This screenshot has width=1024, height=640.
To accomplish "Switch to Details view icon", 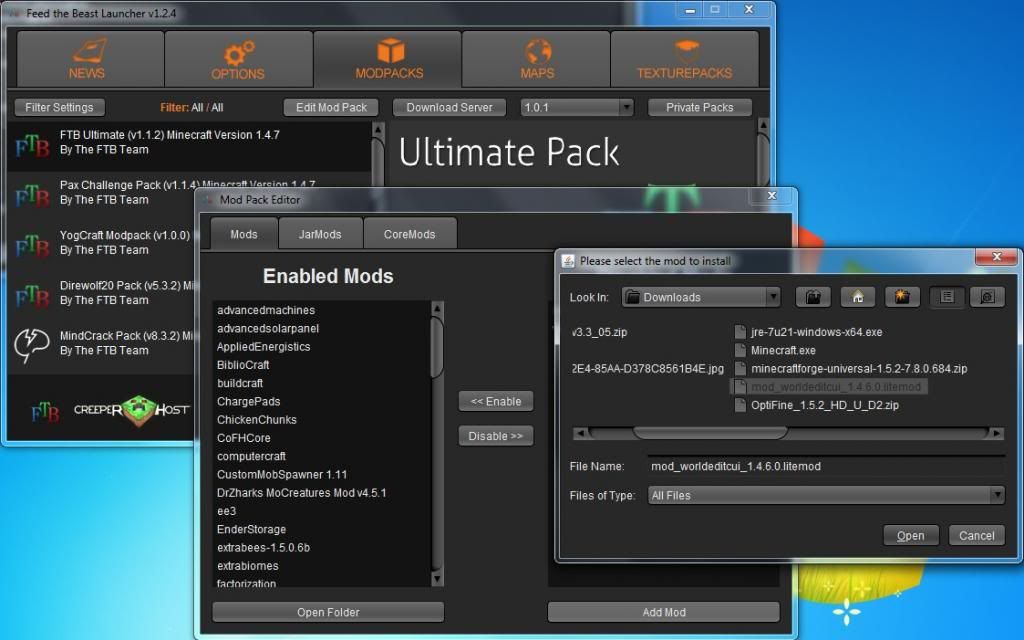I will [987, 297].
